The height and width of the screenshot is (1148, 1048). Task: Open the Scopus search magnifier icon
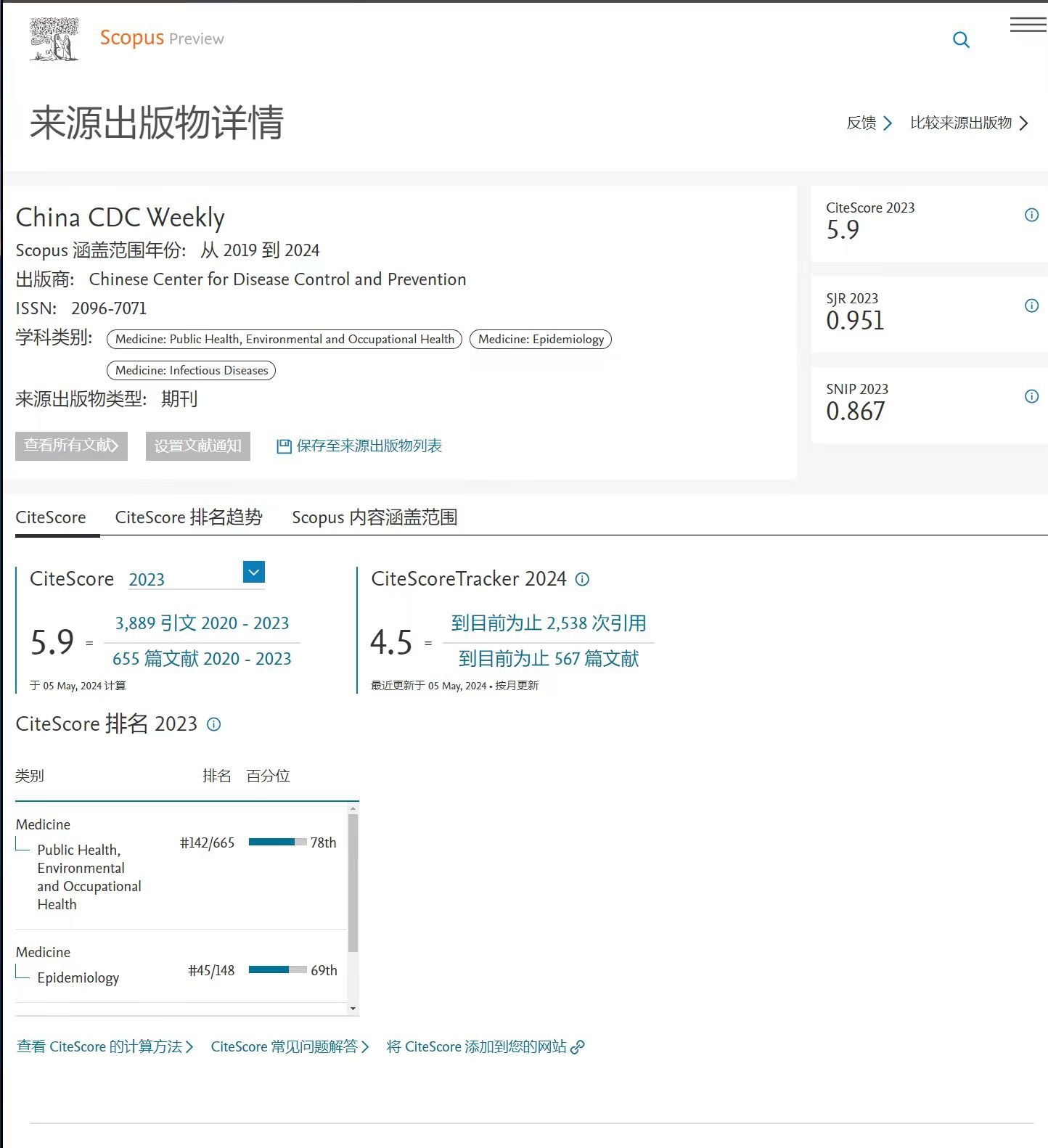click(x=961, y=40)
